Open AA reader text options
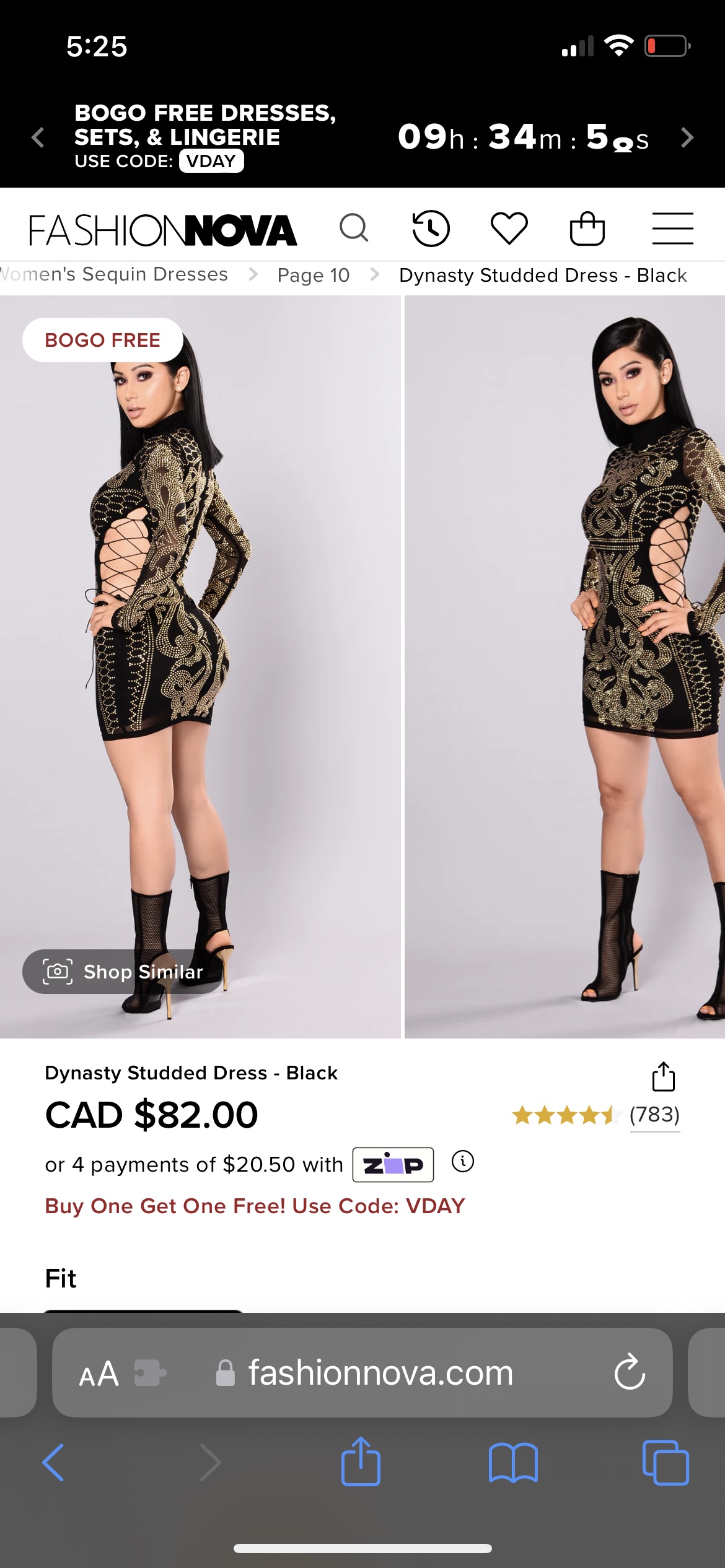The height and width of the screenshot is (1568, 725). click(99, 1374)
